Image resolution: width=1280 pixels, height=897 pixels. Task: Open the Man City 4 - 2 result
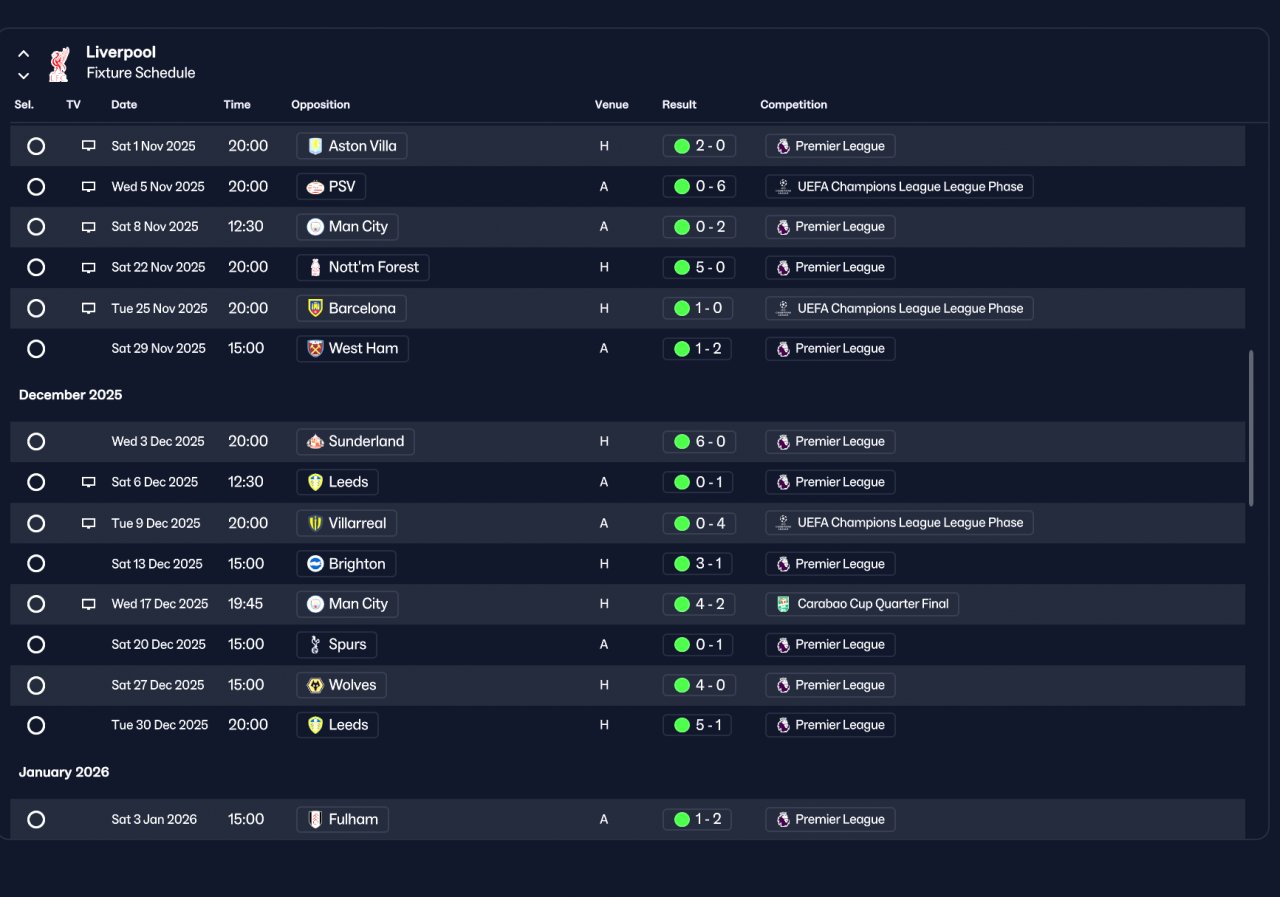698,604
